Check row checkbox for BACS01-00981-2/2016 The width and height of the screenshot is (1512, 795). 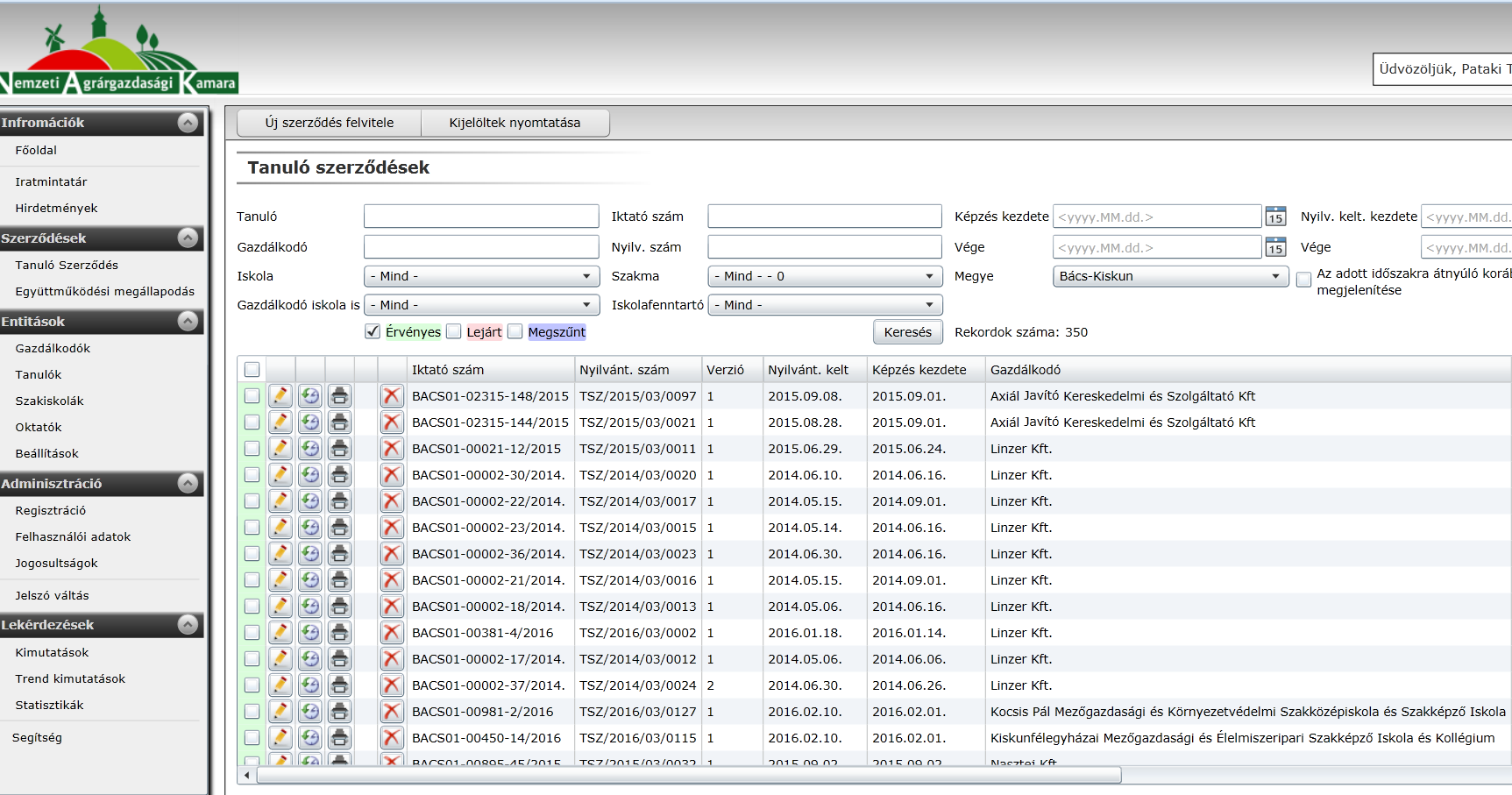[252, 712]
